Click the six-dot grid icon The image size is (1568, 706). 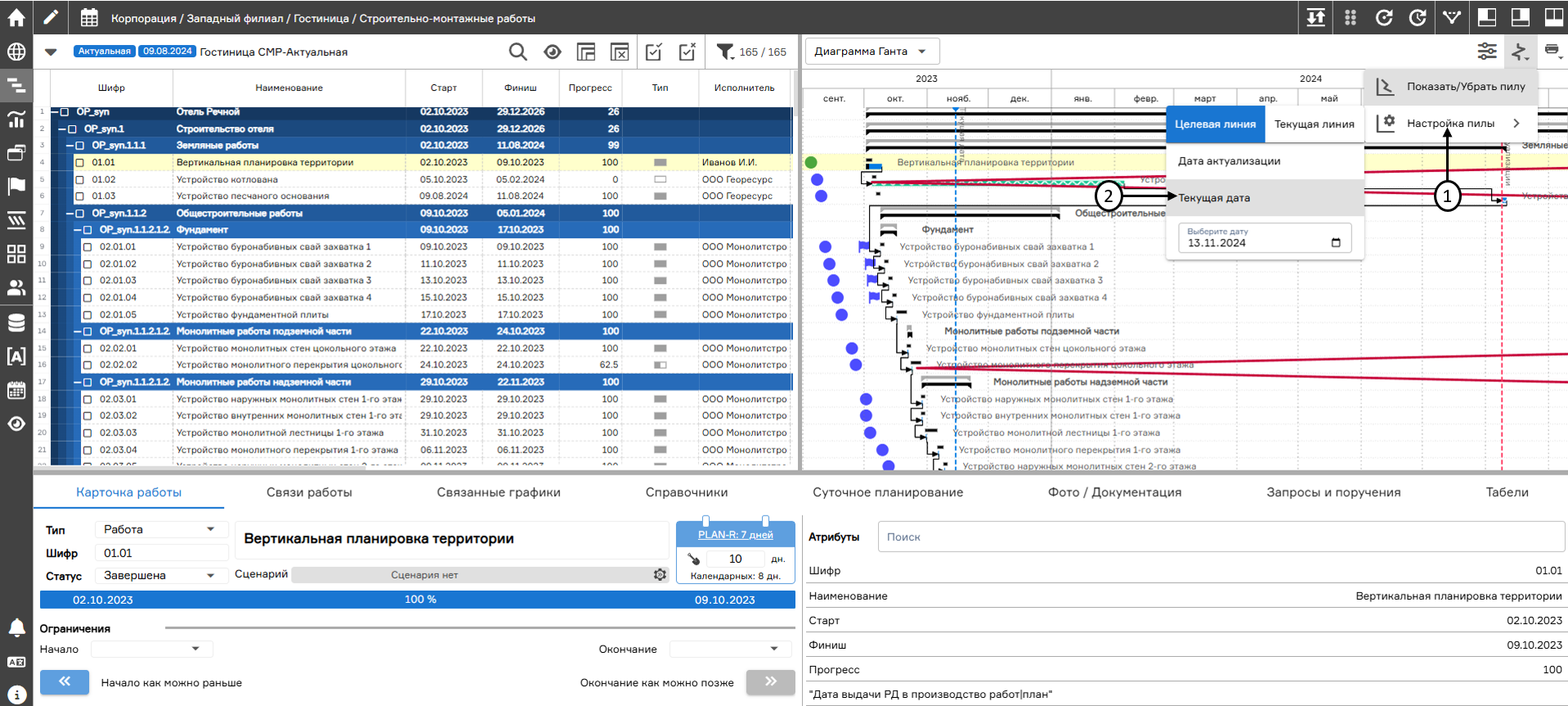[1350, 17]
